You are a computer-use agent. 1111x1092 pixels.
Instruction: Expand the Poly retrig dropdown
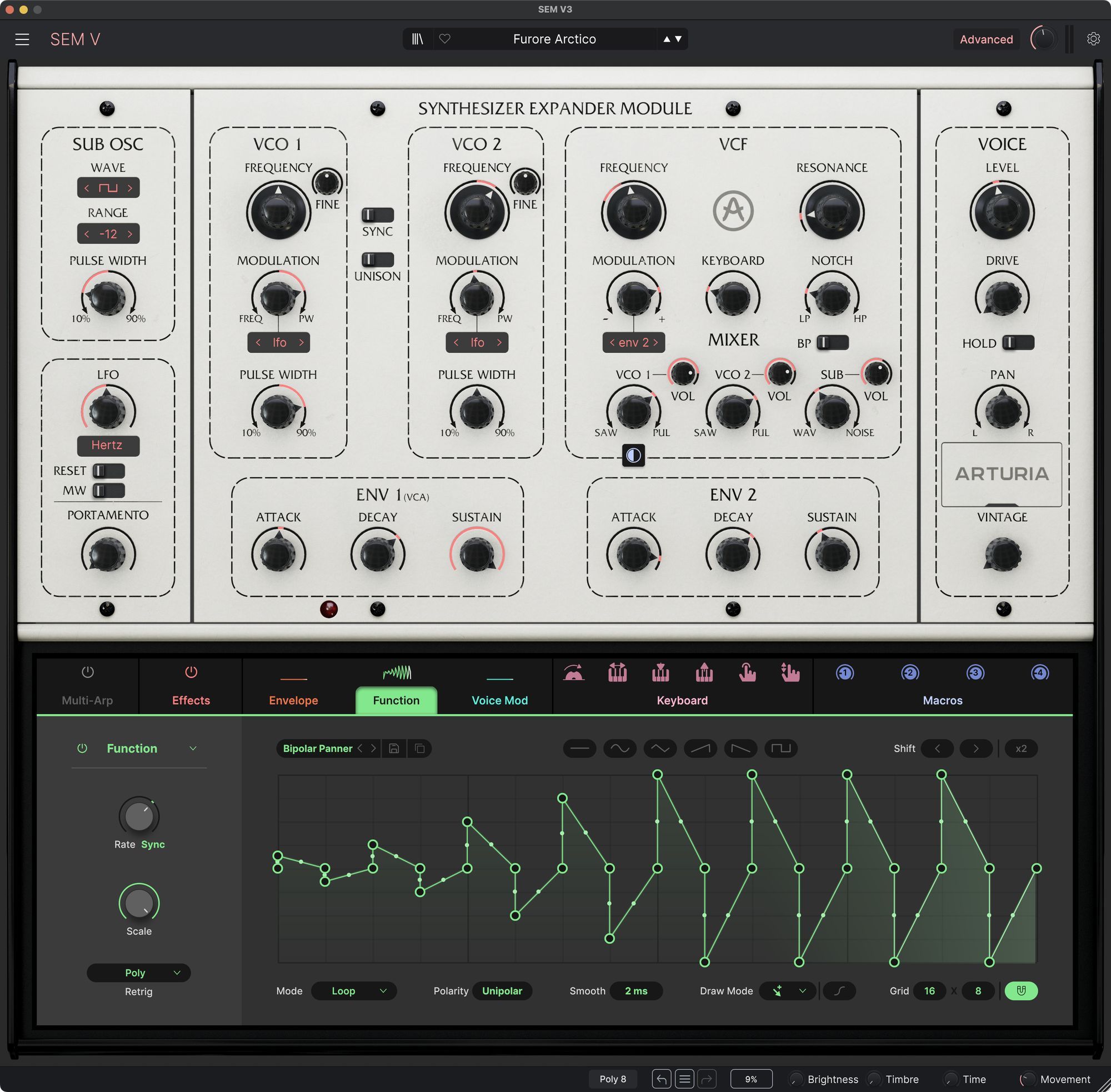[139, 973]
